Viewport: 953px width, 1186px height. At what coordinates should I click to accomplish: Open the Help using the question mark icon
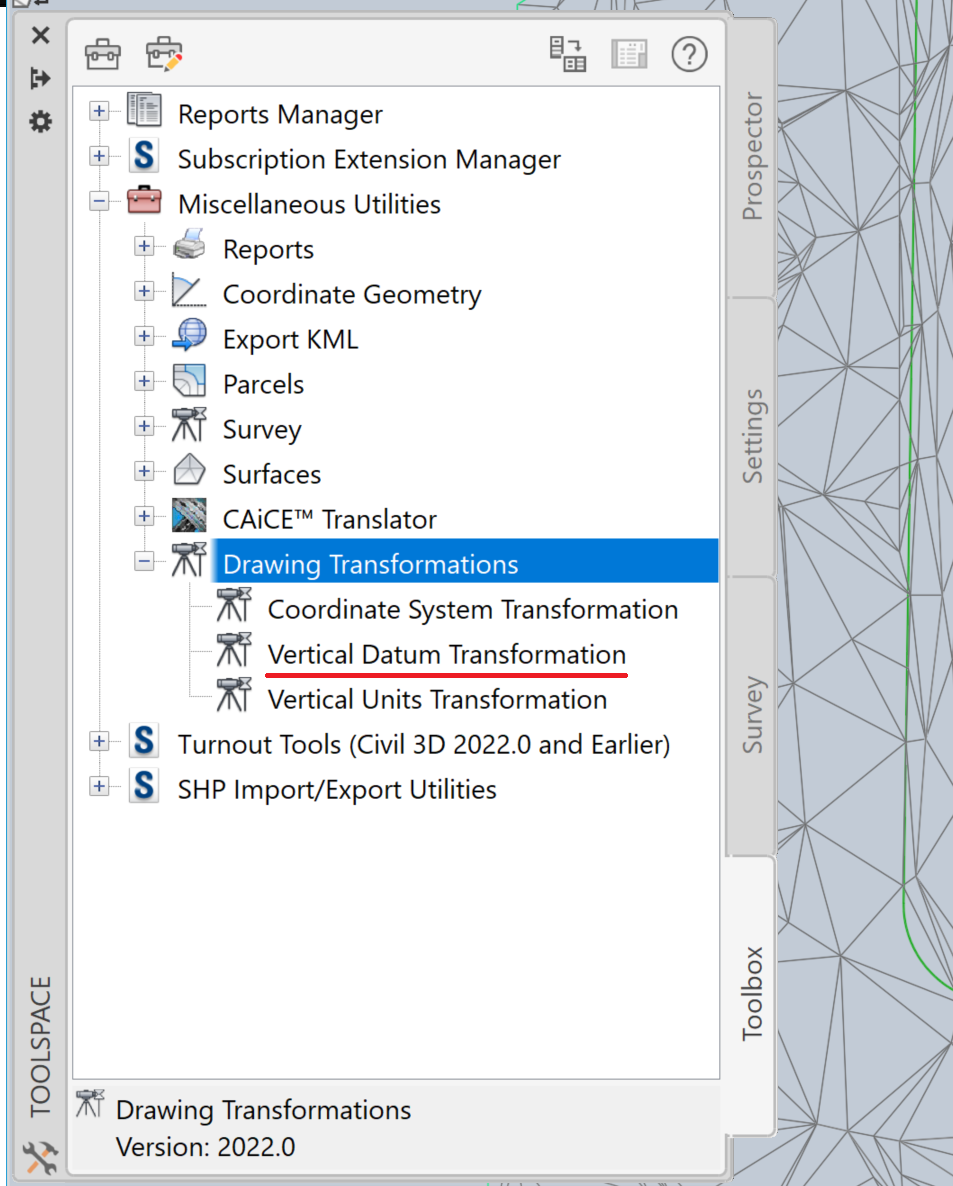point(689,55)
